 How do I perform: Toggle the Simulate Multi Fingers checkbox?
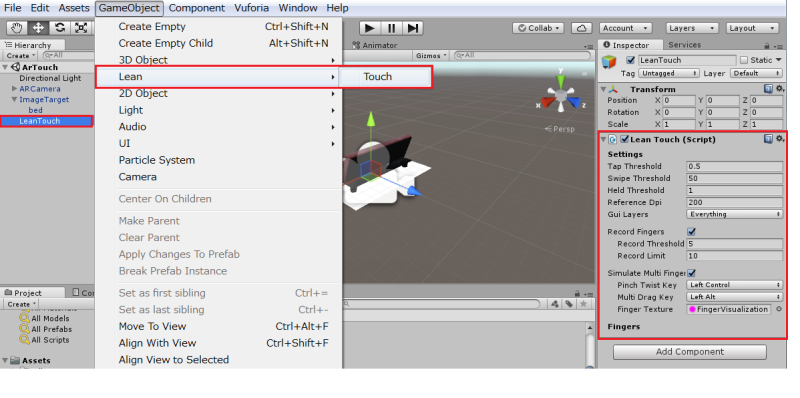click(x=692, y=273)
